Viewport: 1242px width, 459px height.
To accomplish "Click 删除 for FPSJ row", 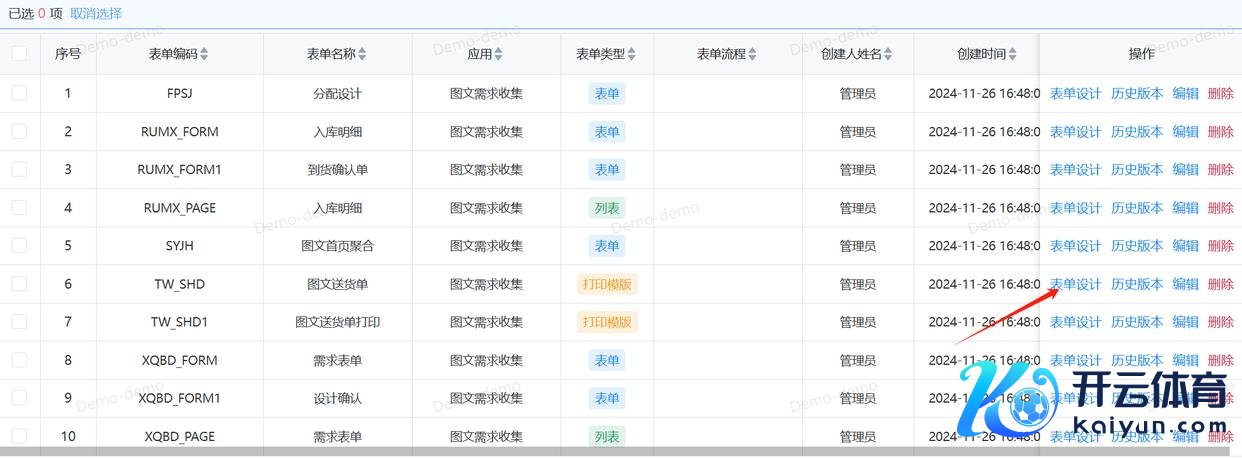I will pos(1220,94).
